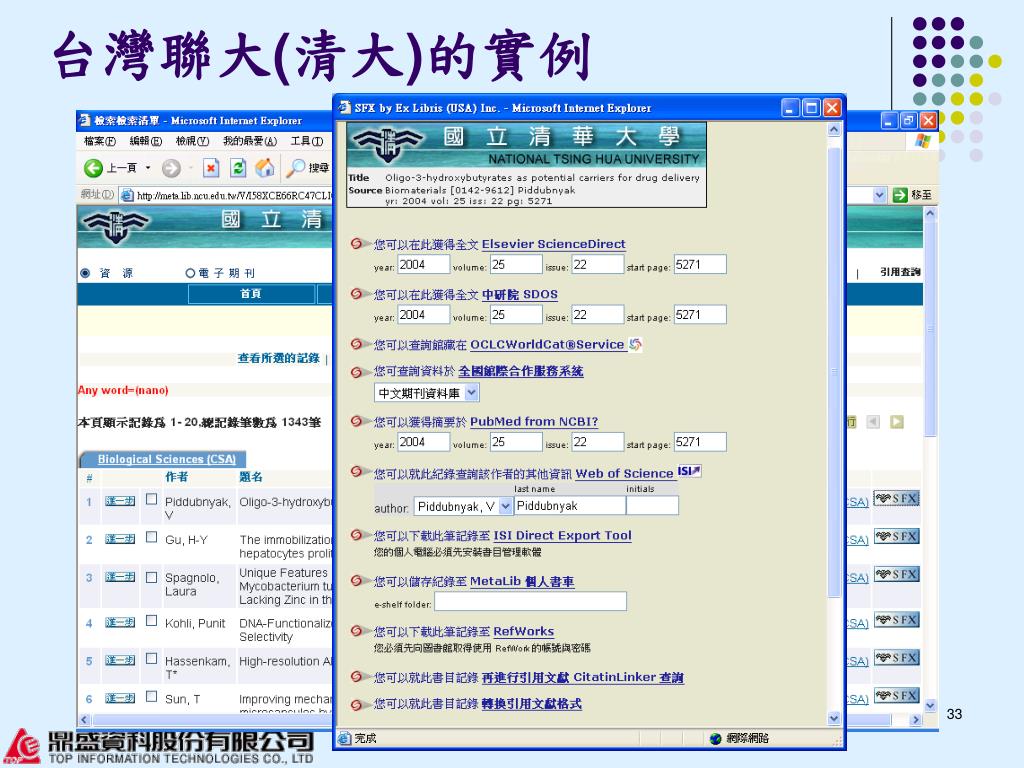Image resolution: width=1024 pixels, height=768 pixels.
Task: Click the Forward arrow in the IE toolbar
Action: pos(171,168)
